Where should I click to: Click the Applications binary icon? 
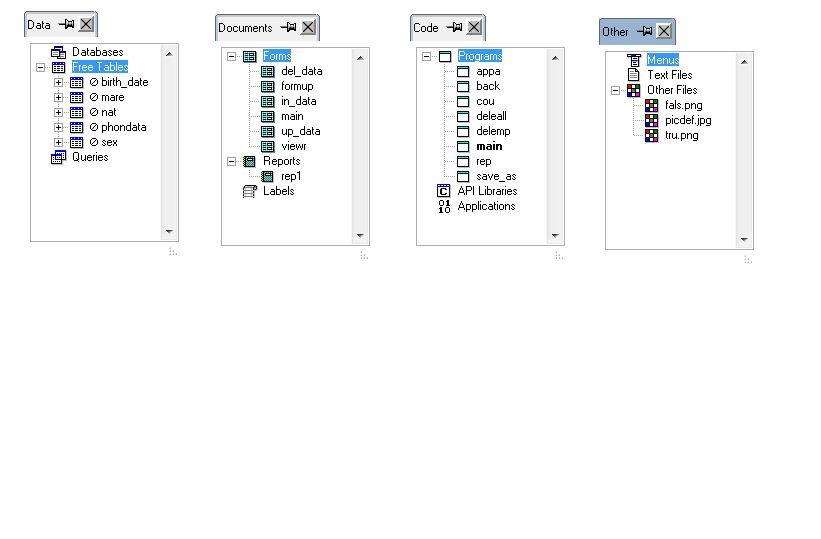[x=444, y=206]
